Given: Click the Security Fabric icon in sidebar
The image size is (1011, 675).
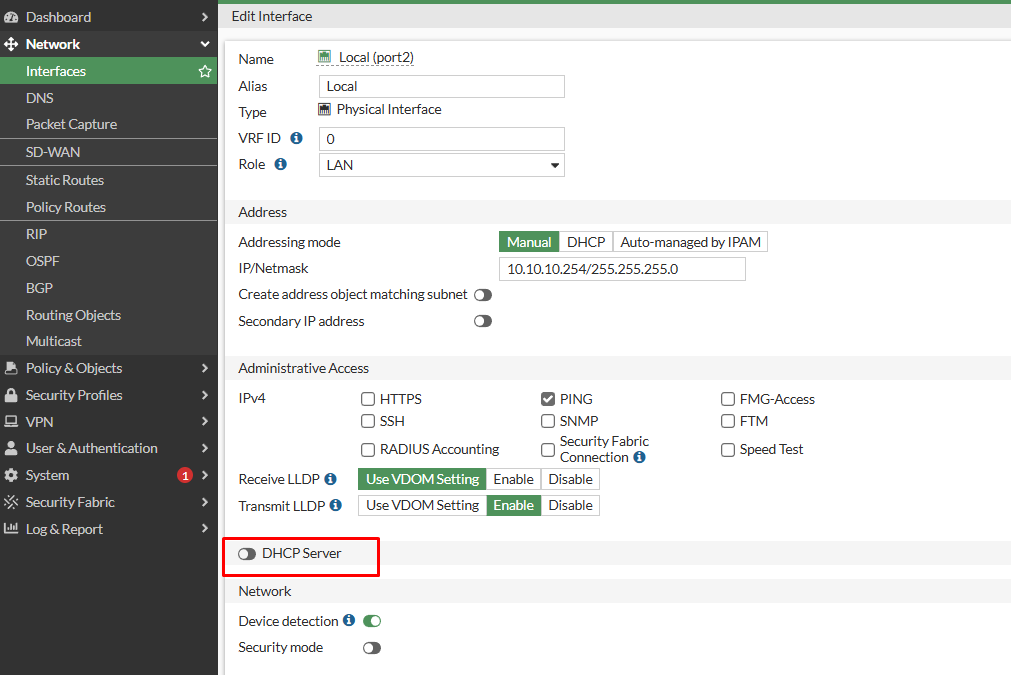Looking at the screenshot, I should (11, 502).
